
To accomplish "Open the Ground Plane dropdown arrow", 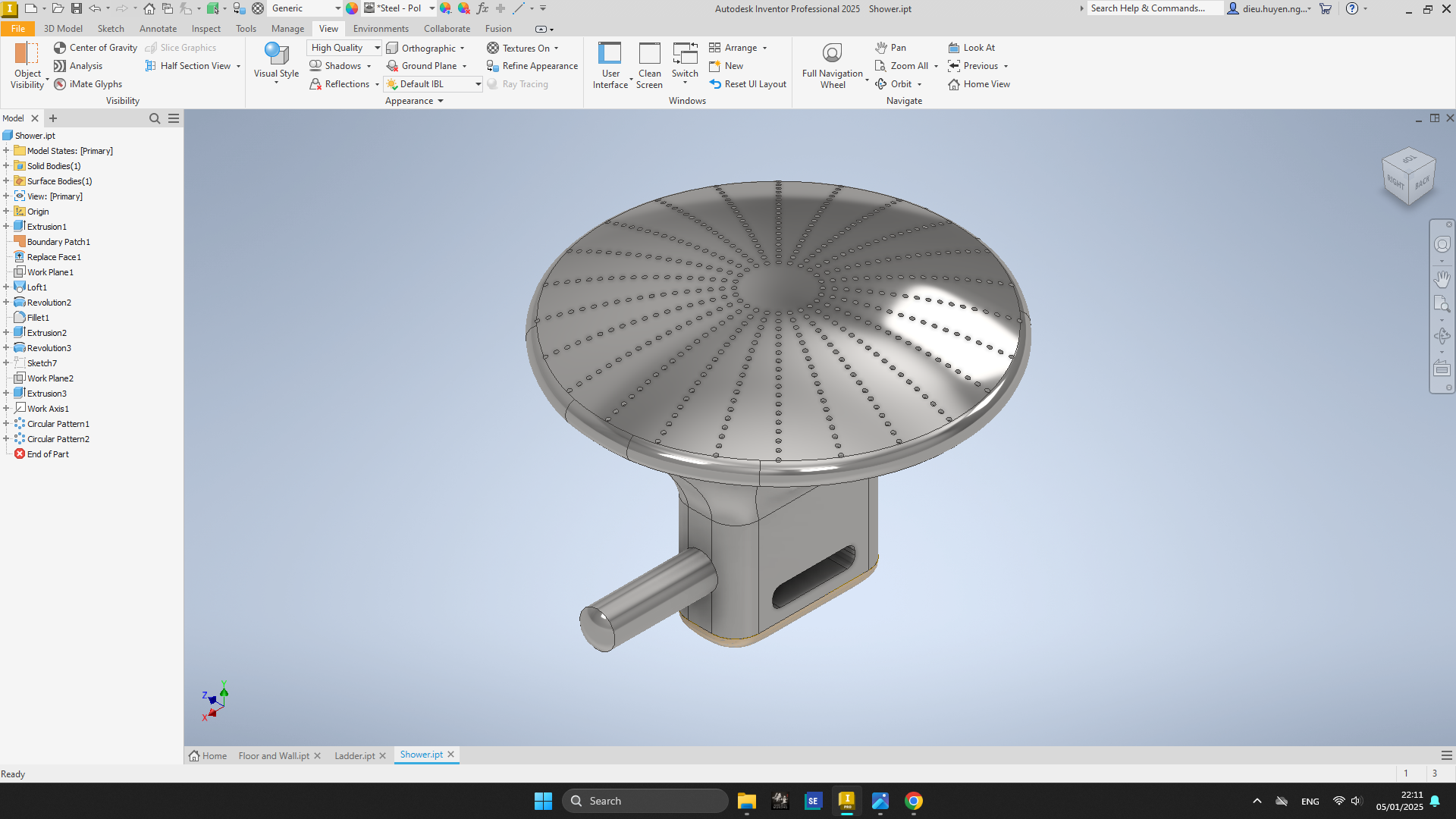I will click(x=465, y=66).
